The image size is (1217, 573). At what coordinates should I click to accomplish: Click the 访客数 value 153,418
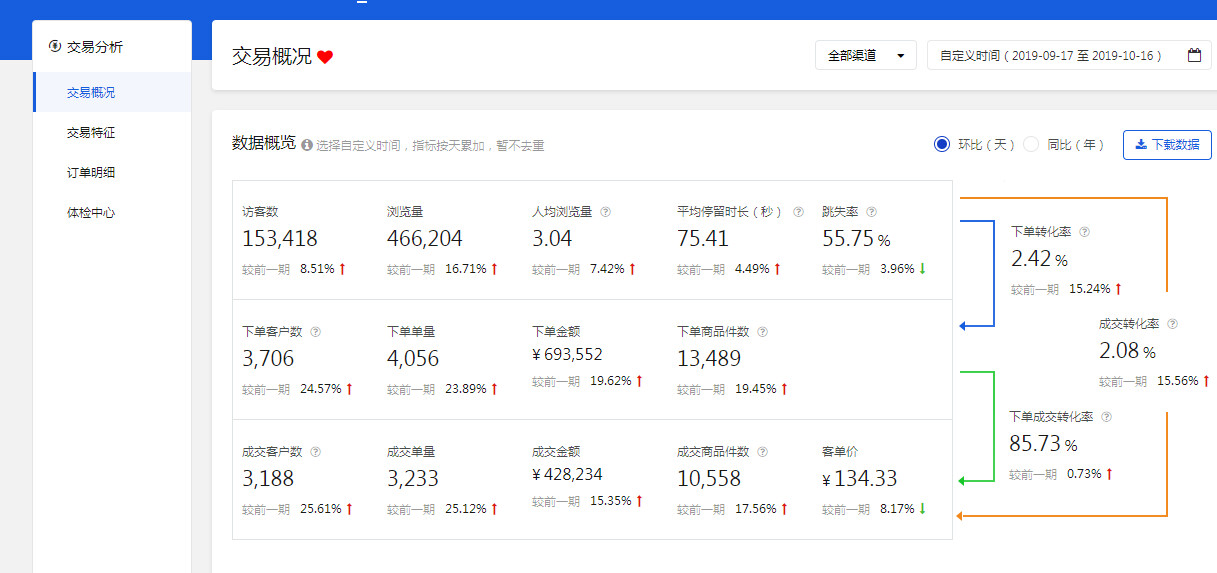[x=280, y=239]
